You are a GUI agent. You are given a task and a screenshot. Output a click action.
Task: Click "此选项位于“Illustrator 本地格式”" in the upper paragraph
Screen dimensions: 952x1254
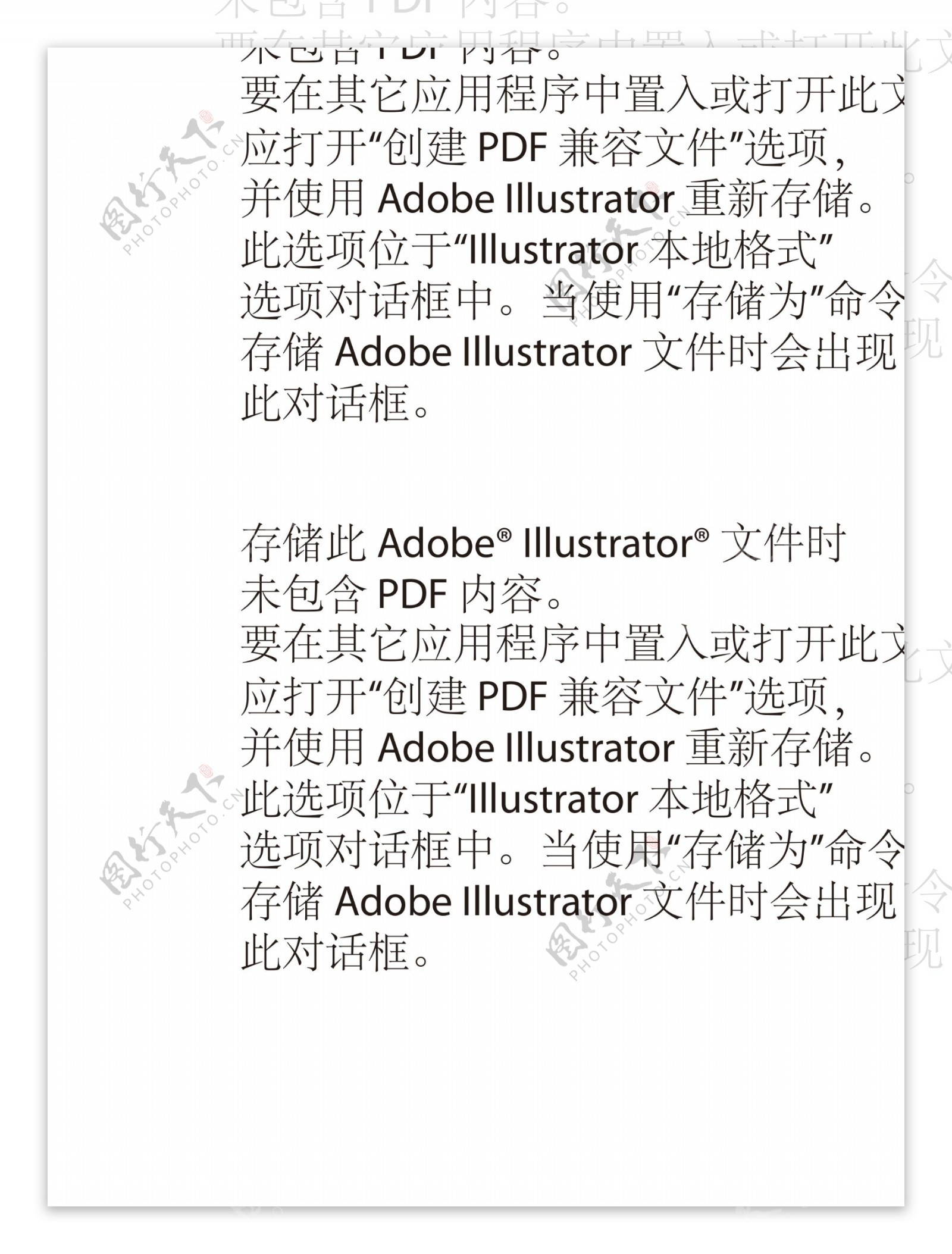pos(537,249)
